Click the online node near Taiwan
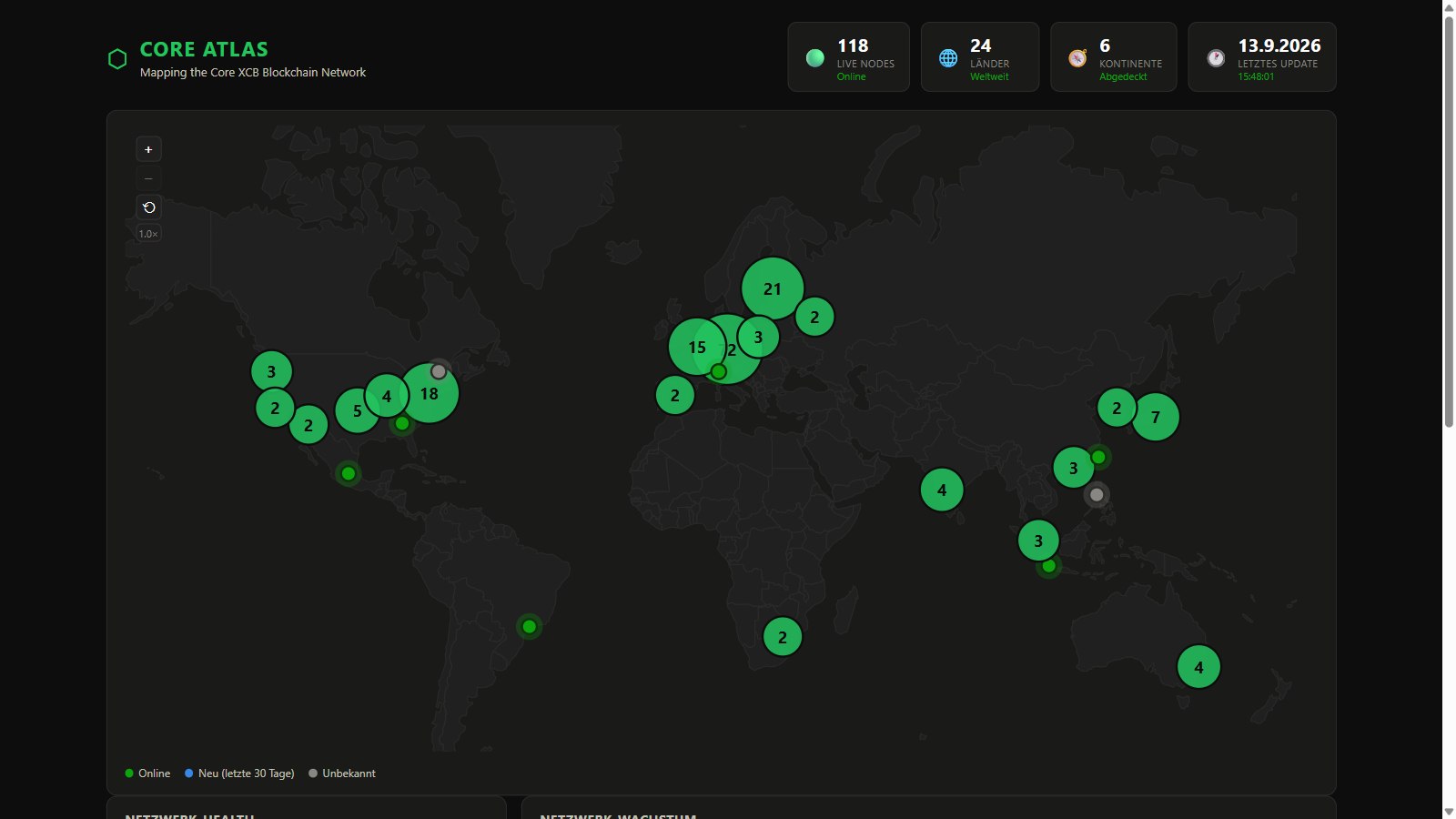1456x819 pixels. pos(1098,457)
